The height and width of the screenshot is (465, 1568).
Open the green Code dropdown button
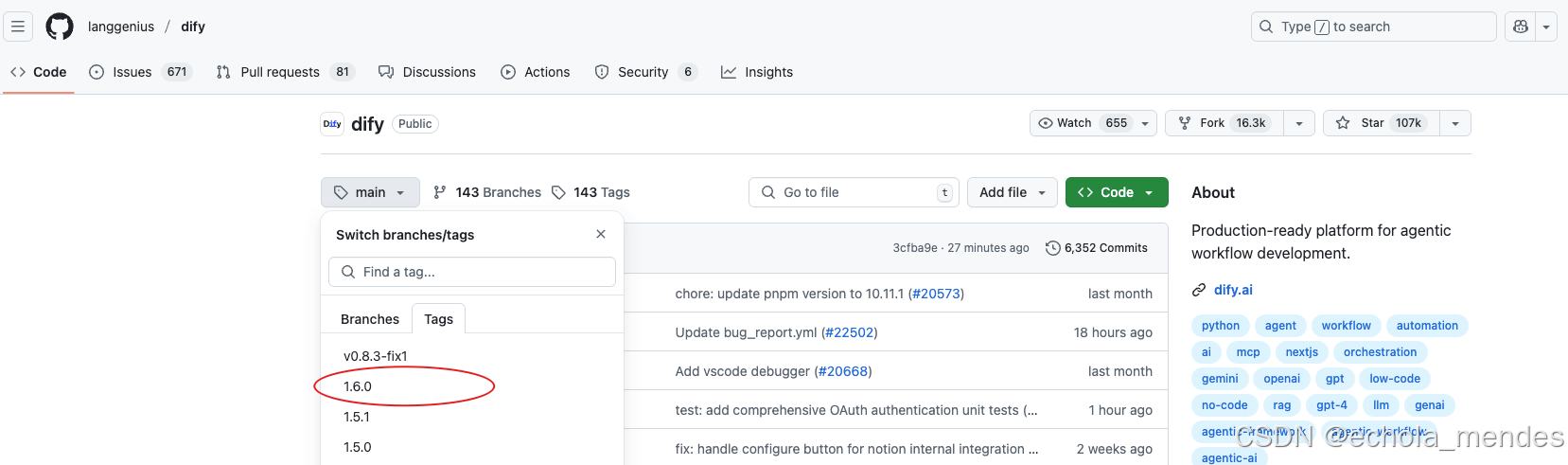[x=1117, y=192]
